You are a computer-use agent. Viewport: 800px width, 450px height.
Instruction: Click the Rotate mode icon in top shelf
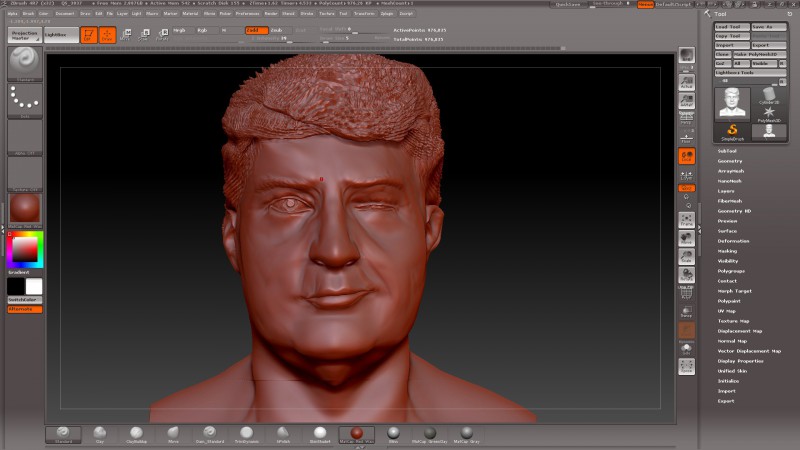coord(162,35)
